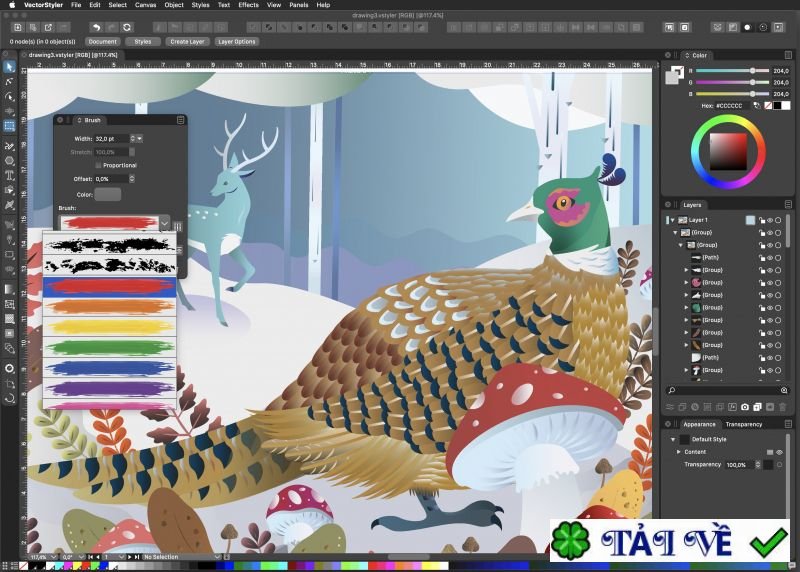This screenshot has height=572, width=800.
Task: Click the Create Layer button
Action: click(186, 42)
